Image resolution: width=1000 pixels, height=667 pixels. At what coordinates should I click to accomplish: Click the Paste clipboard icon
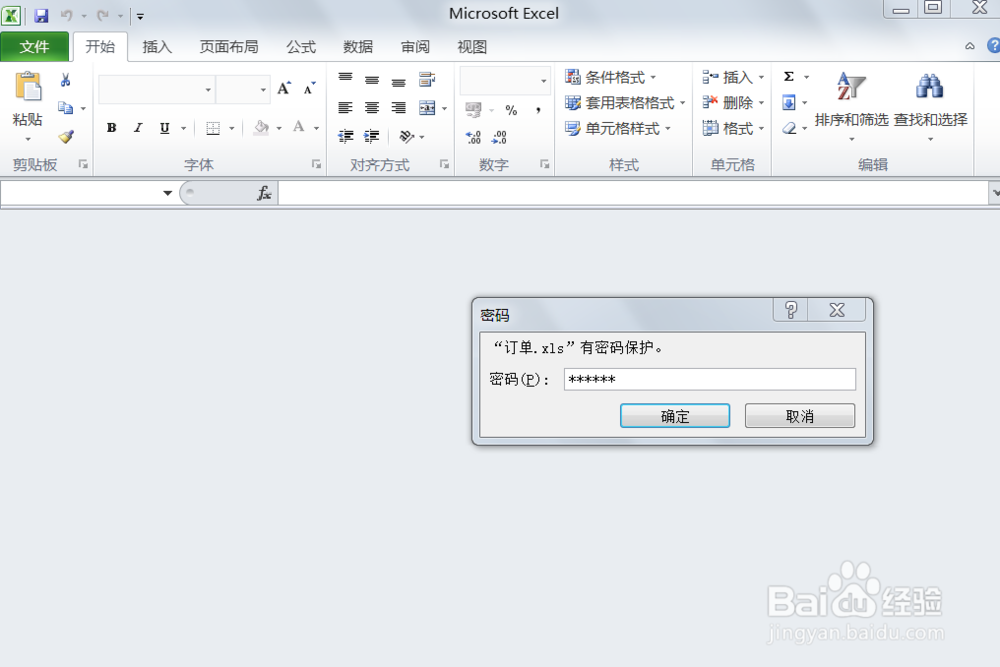click(28, 87)
